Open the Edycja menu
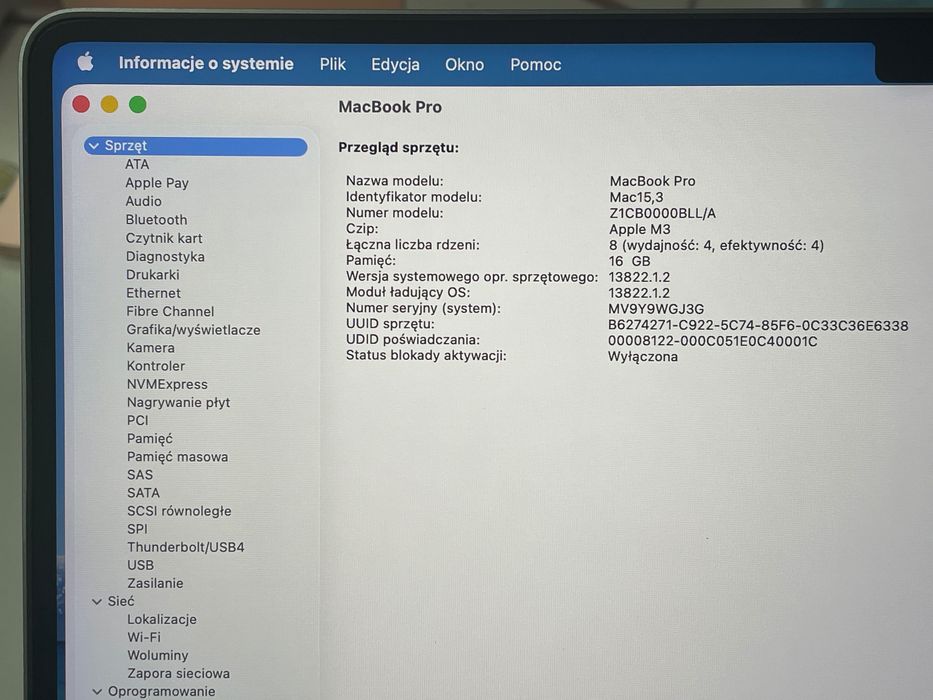 click(x=395, y=65)
